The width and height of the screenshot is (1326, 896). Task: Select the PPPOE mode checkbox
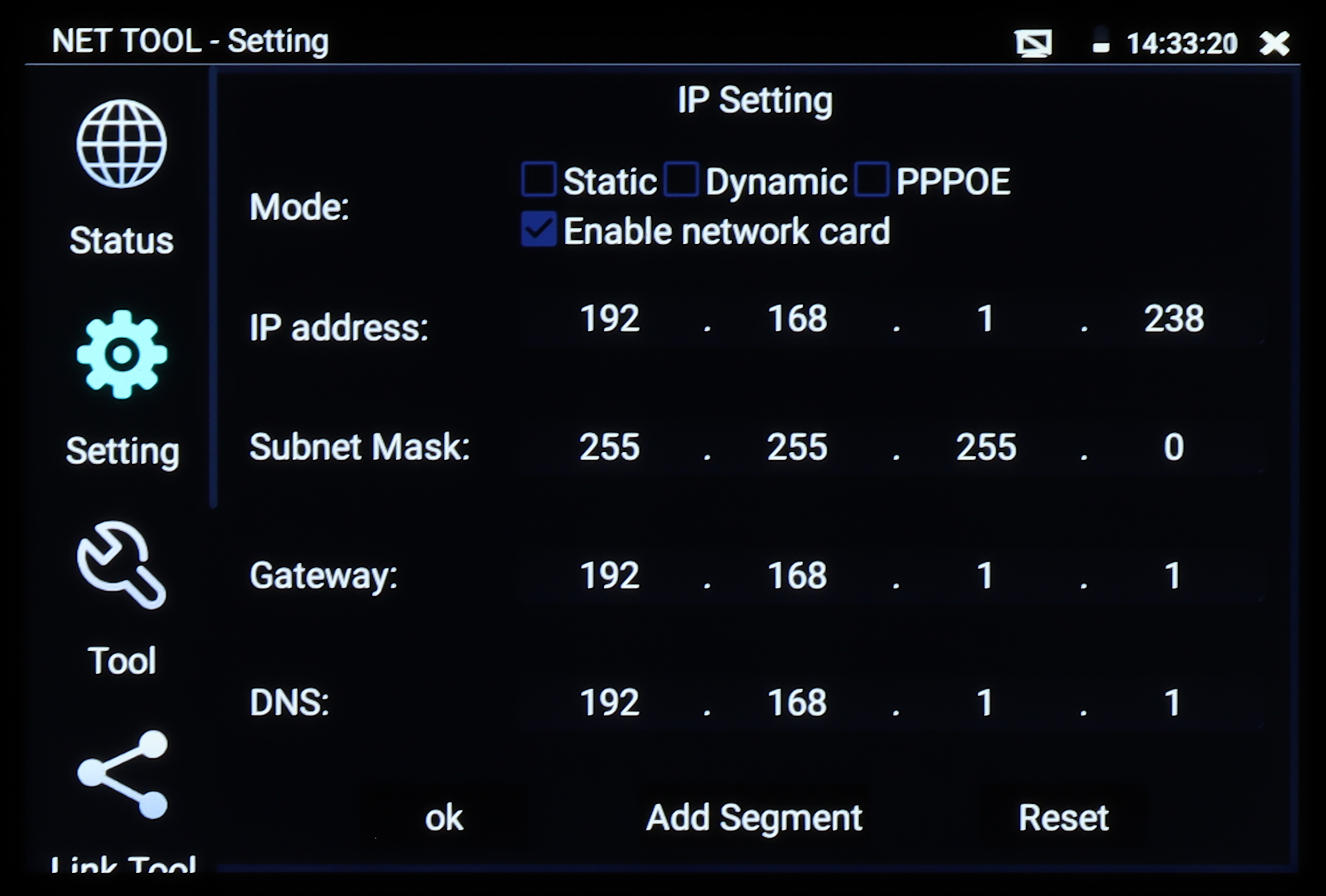point(871,180)
